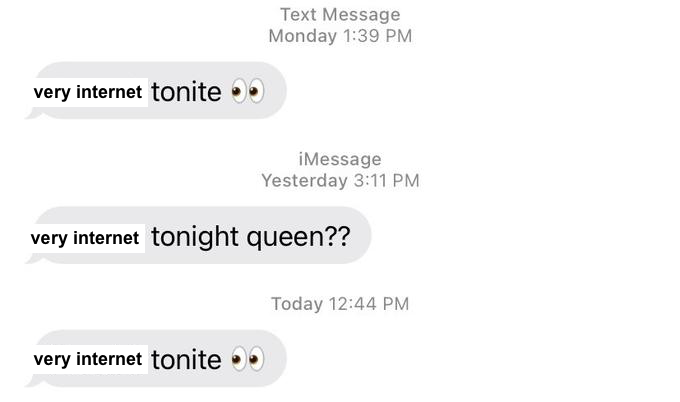
Task: Click the "Monday 1:39 PM" timestamp
Action: point(340,36)
